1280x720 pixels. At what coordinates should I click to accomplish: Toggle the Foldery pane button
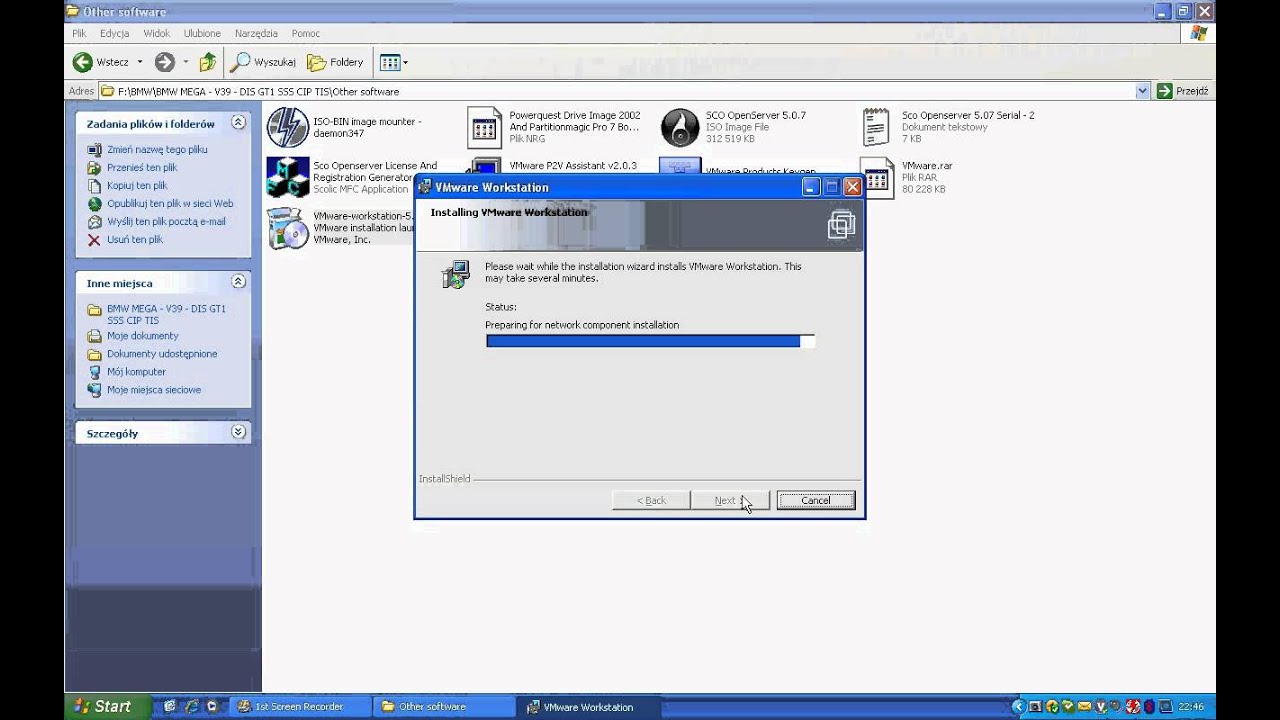(336, 62)
